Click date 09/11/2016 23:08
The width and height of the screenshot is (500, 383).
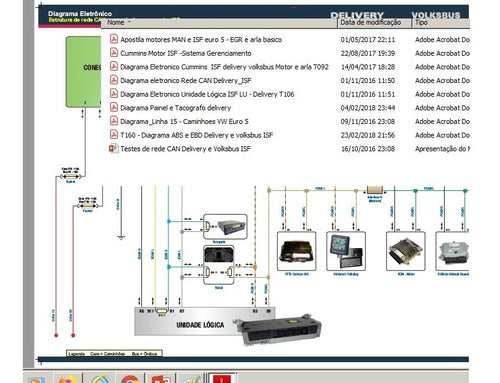tap(368, 122)
